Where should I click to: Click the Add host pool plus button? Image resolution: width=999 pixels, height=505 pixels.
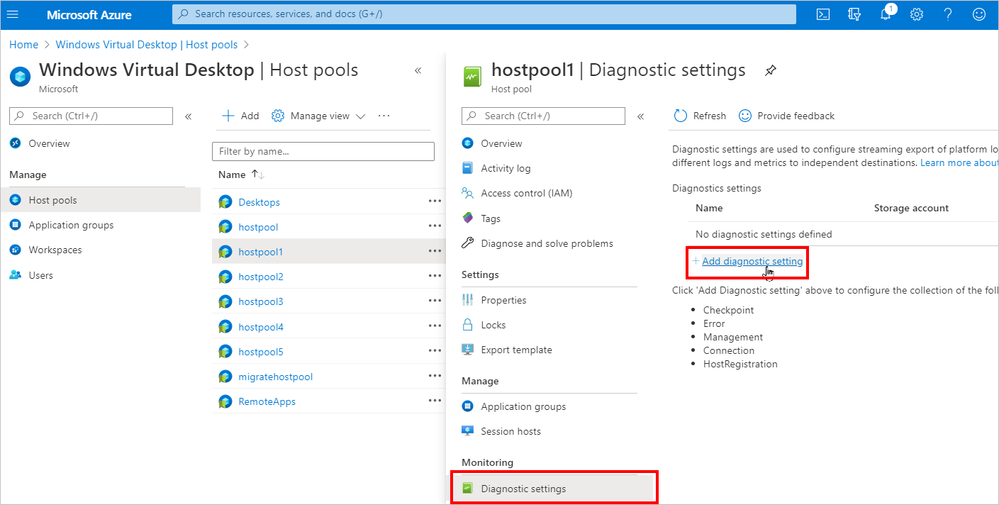(x=240, y=116)
